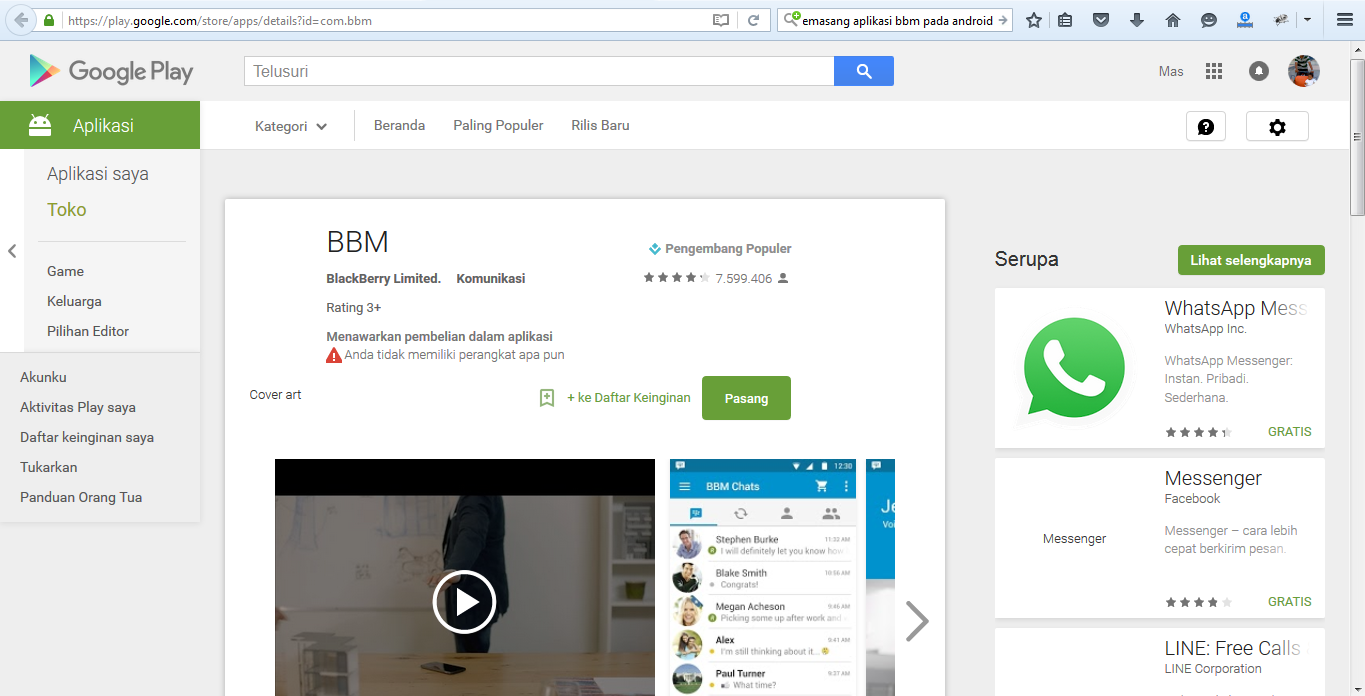The height and width of the screenshot is (696, 1365).
Task: Save page to Pocket icon
Action: pyautogui.click(x=1101, y=20)
